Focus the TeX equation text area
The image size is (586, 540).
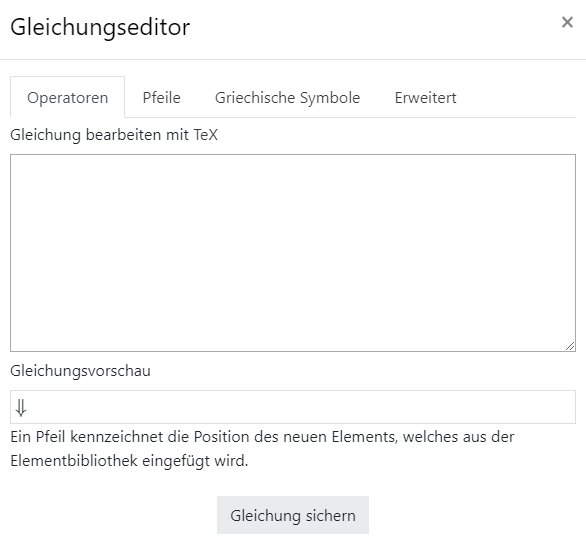coord(293,253)
